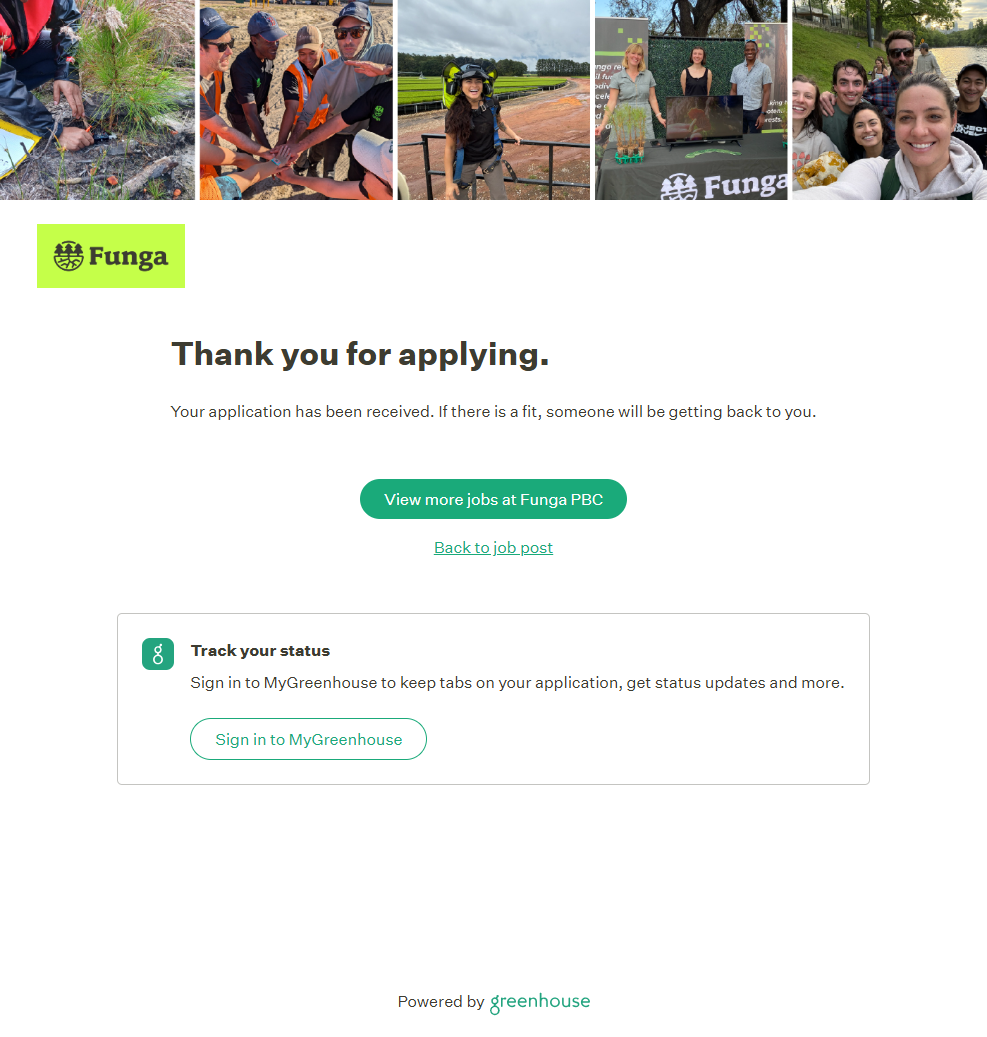Click the Funga logo banner
This screenshot has height=1037, width=987.
click(110, 256)
